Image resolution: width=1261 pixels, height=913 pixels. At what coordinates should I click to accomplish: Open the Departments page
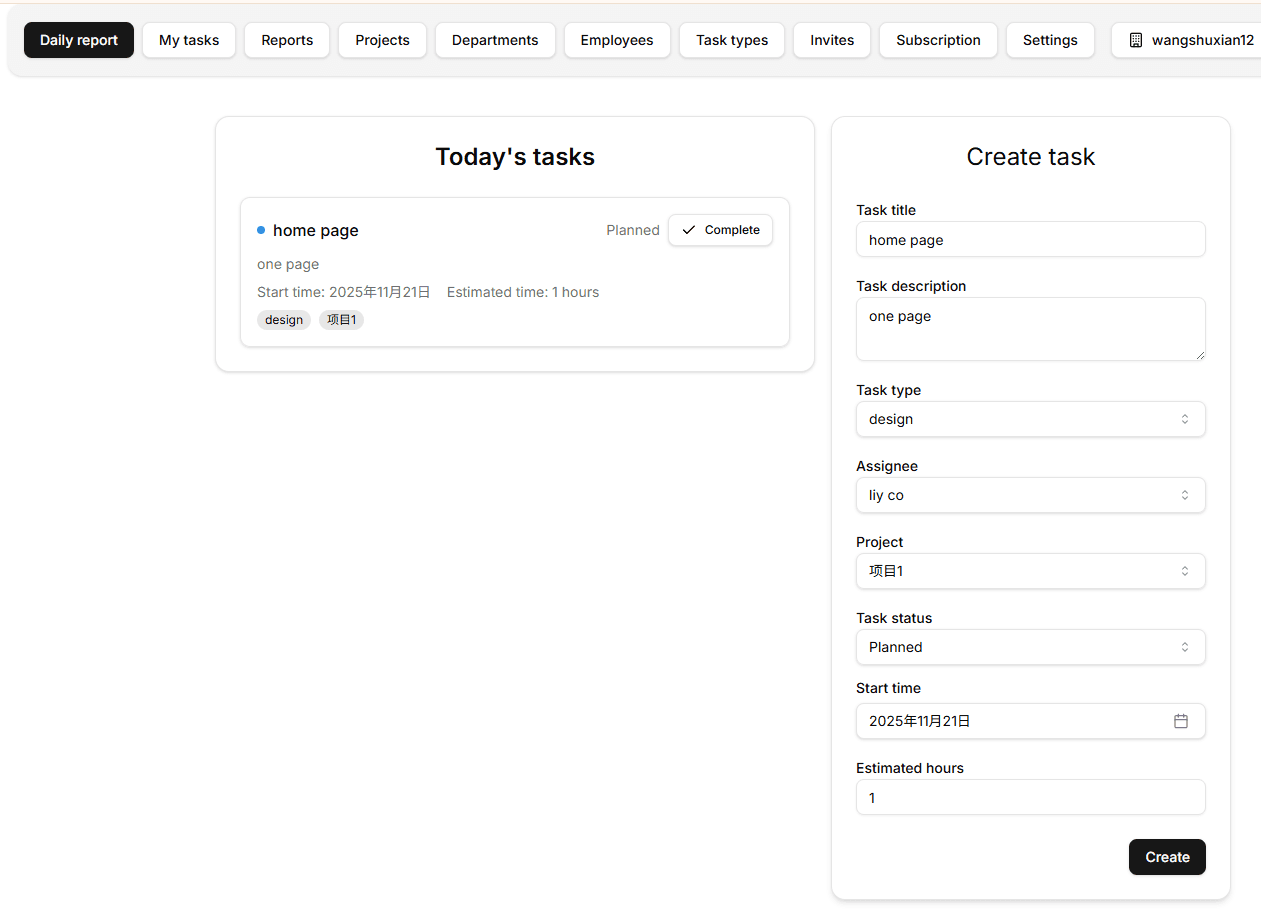pos(495,40)
